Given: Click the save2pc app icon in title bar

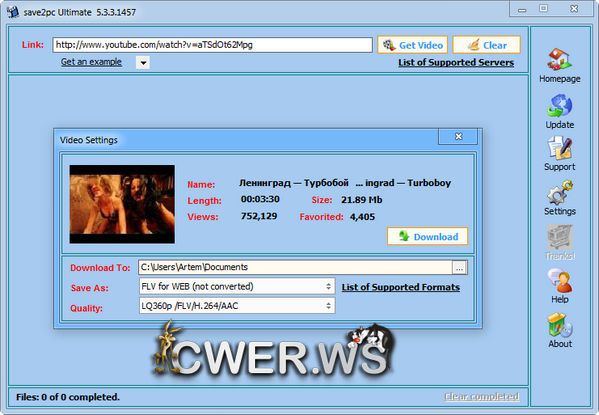Looking at the screenshot, I should [x=13, y=12].
